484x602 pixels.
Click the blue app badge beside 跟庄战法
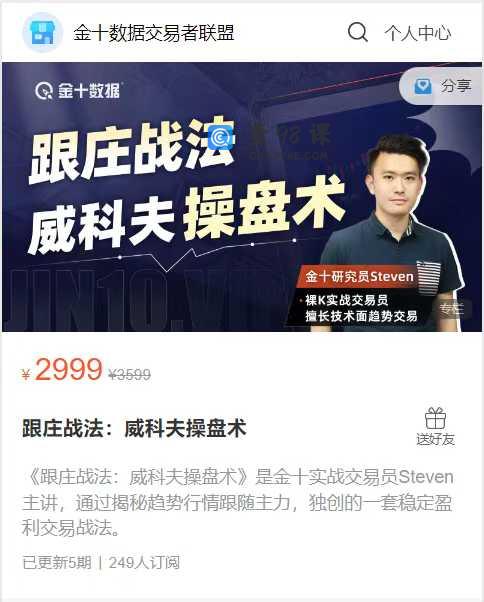click(x=221, y=137)
